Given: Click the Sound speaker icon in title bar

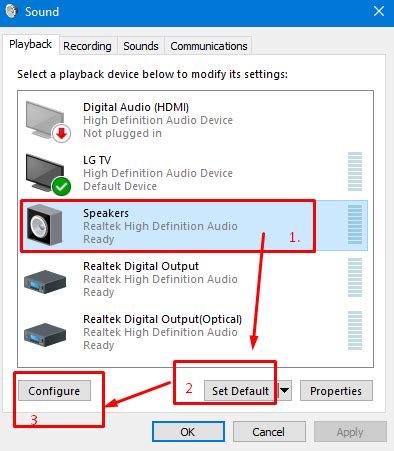Looking at the screenshot, I should [11, 11].
